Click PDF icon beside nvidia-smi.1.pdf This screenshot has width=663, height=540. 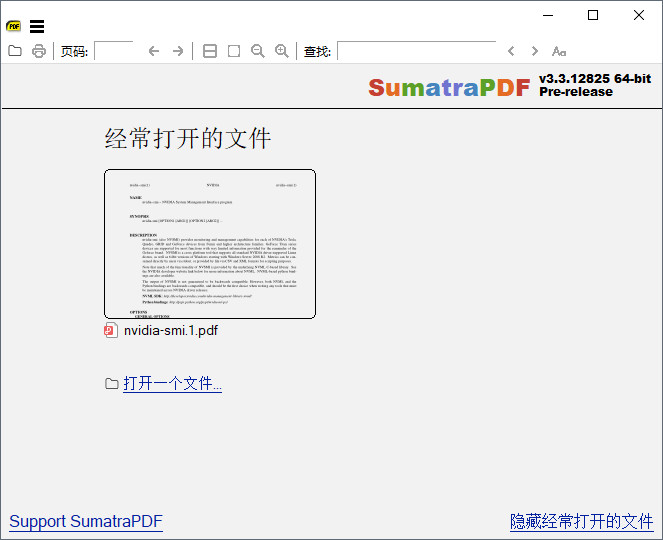click(111, 330)
